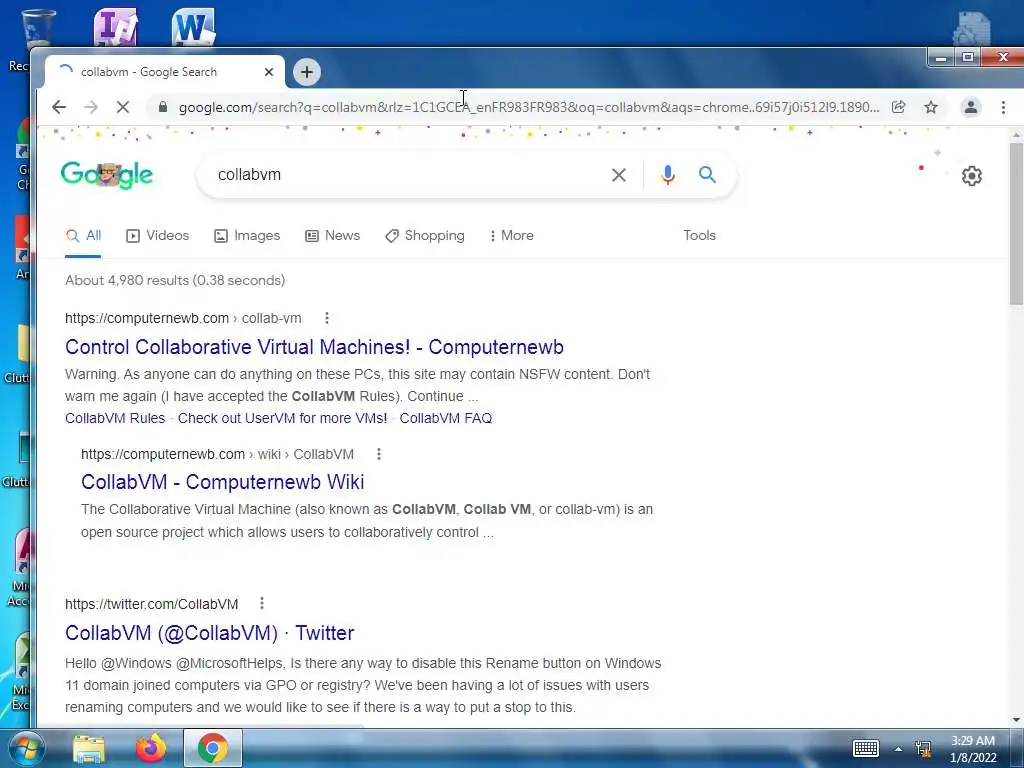The width and height of the screenshot is (1024, 768).
Task: Open the search Tools options
Action: [x=699, y=235]
